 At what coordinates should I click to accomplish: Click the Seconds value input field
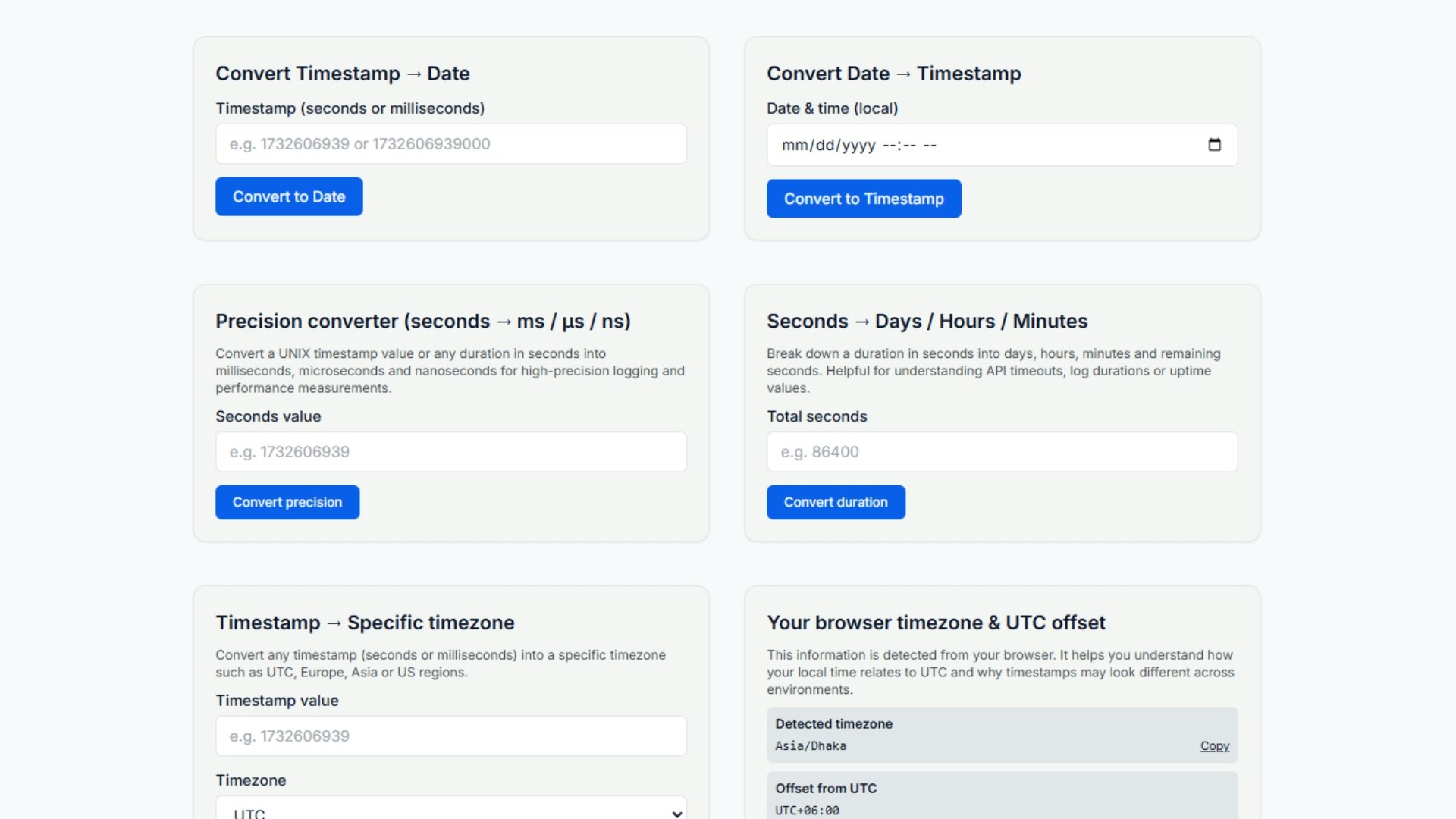450,451
